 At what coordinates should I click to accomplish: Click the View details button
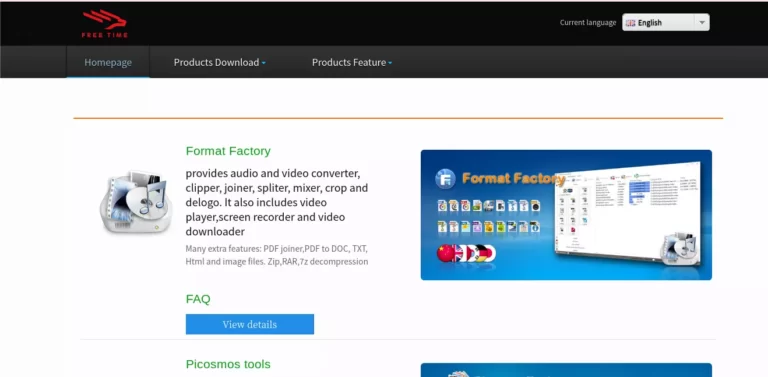point(250,324)
